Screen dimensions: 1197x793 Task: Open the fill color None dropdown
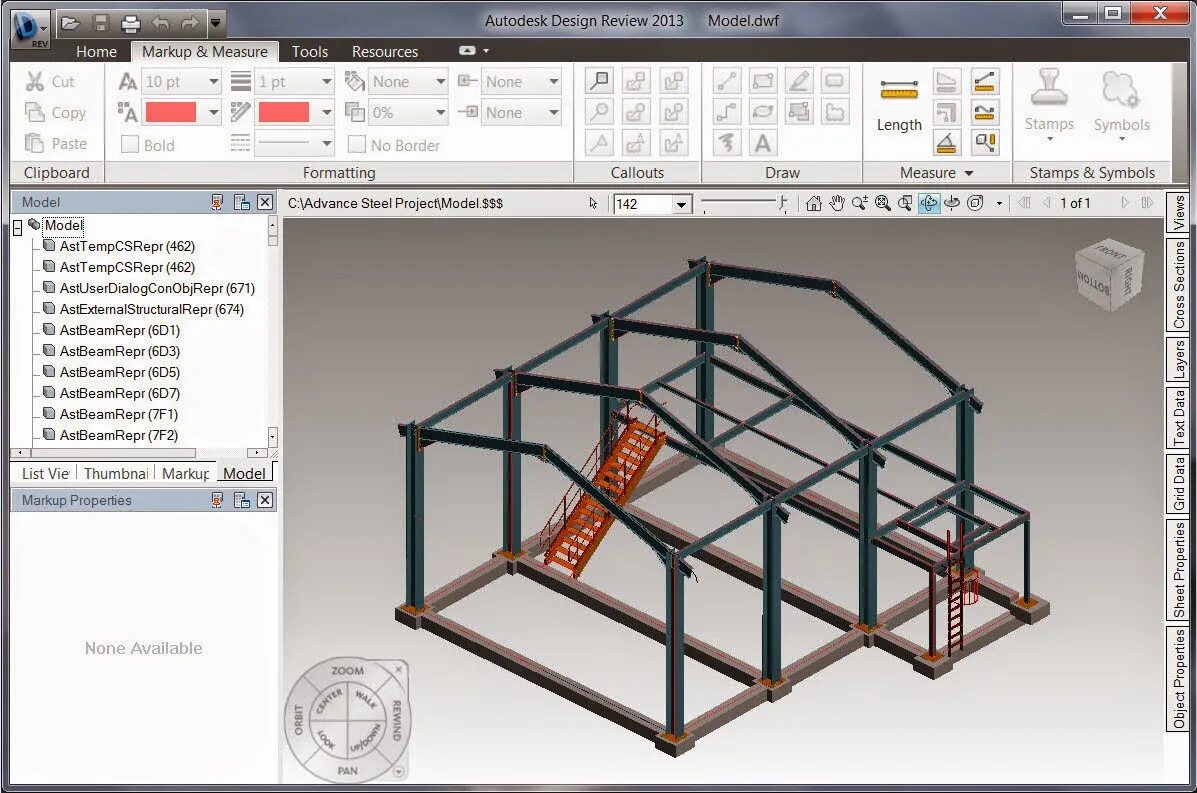[440, 81]
